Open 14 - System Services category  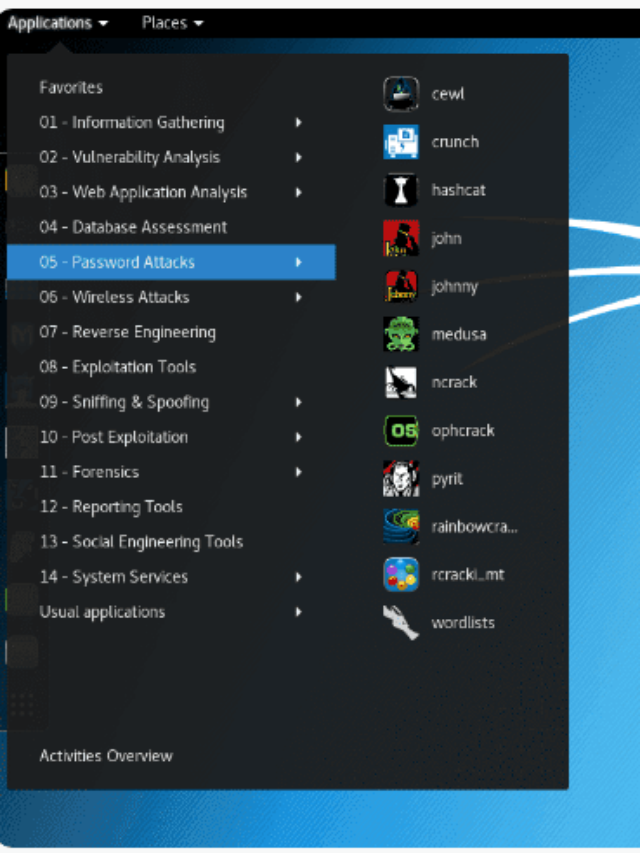pos(171,577)
